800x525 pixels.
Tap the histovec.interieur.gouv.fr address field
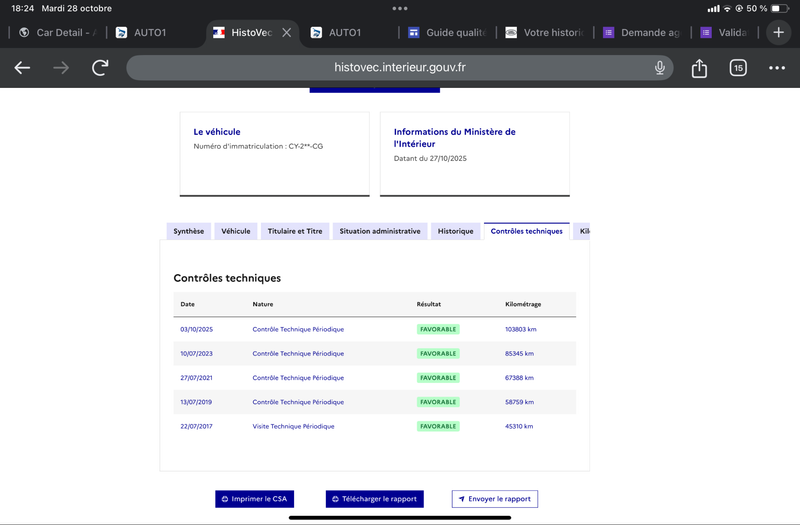coord(400,68)
